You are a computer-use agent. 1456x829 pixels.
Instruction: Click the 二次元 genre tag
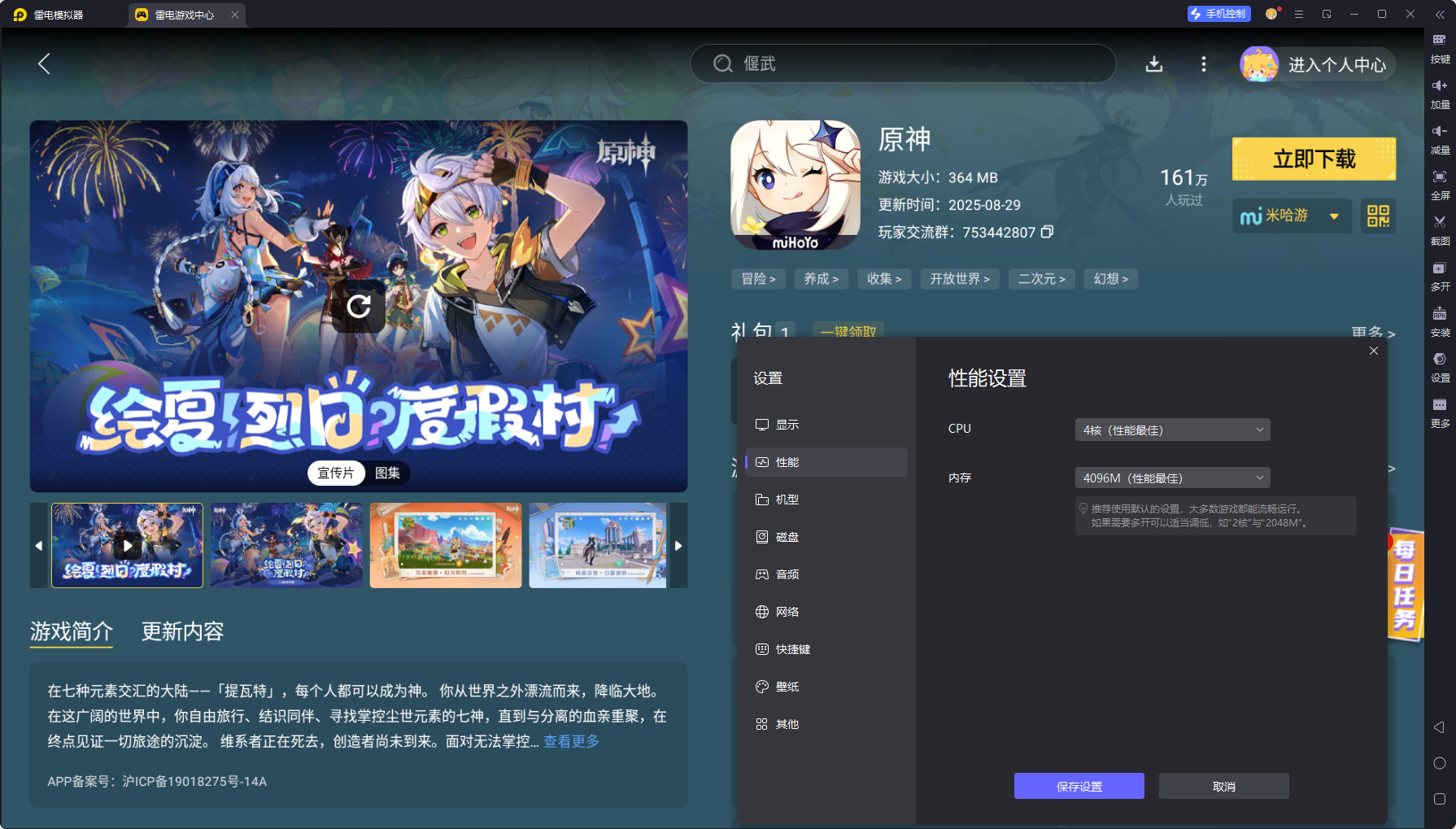[x=1041, y=279]
